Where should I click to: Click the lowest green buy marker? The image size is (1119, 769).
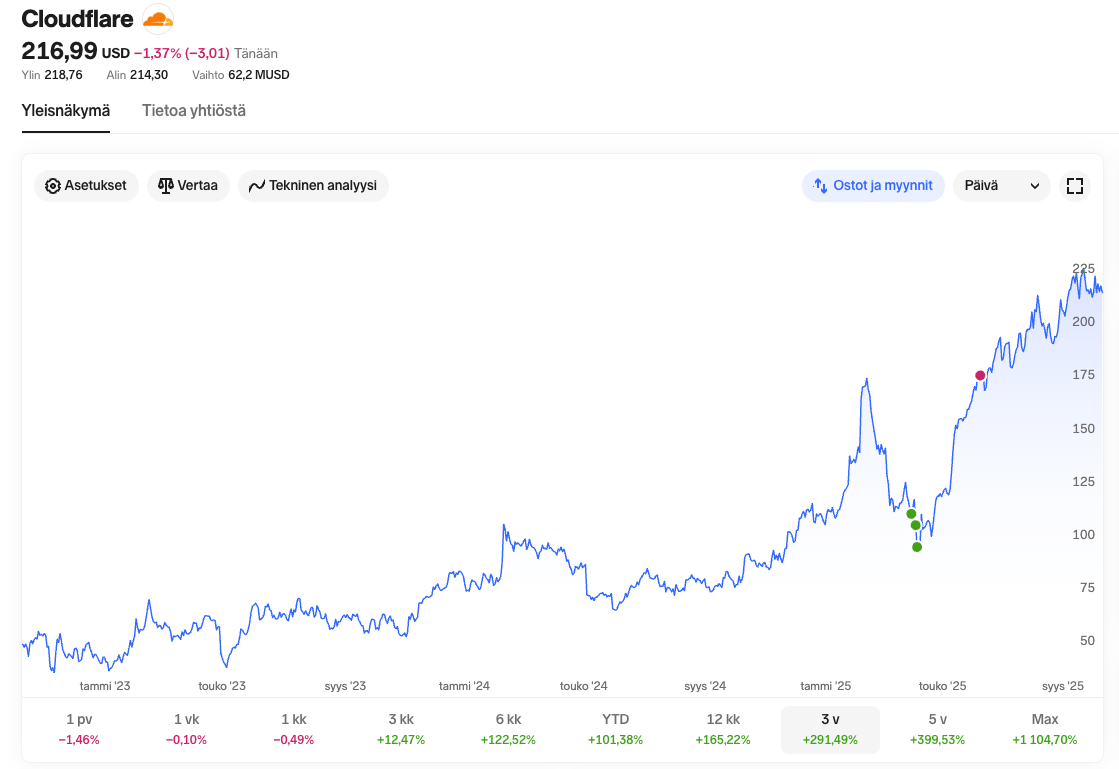(x=917, y=547)
